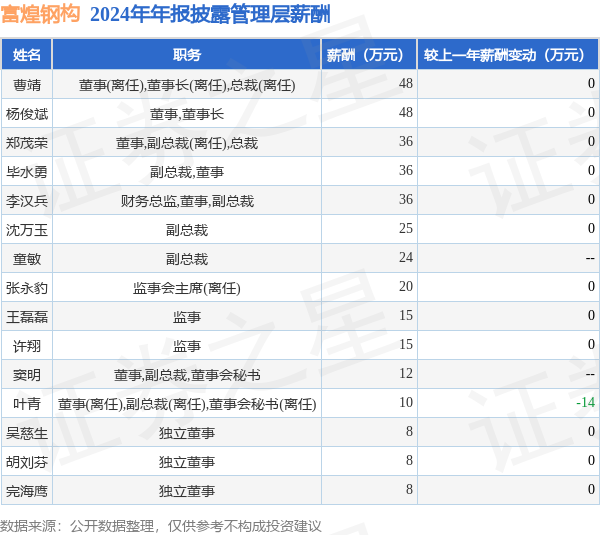The image size is (600, 535).
Task: Click the name cell 张永豹
Action: [x=27, y=288]
